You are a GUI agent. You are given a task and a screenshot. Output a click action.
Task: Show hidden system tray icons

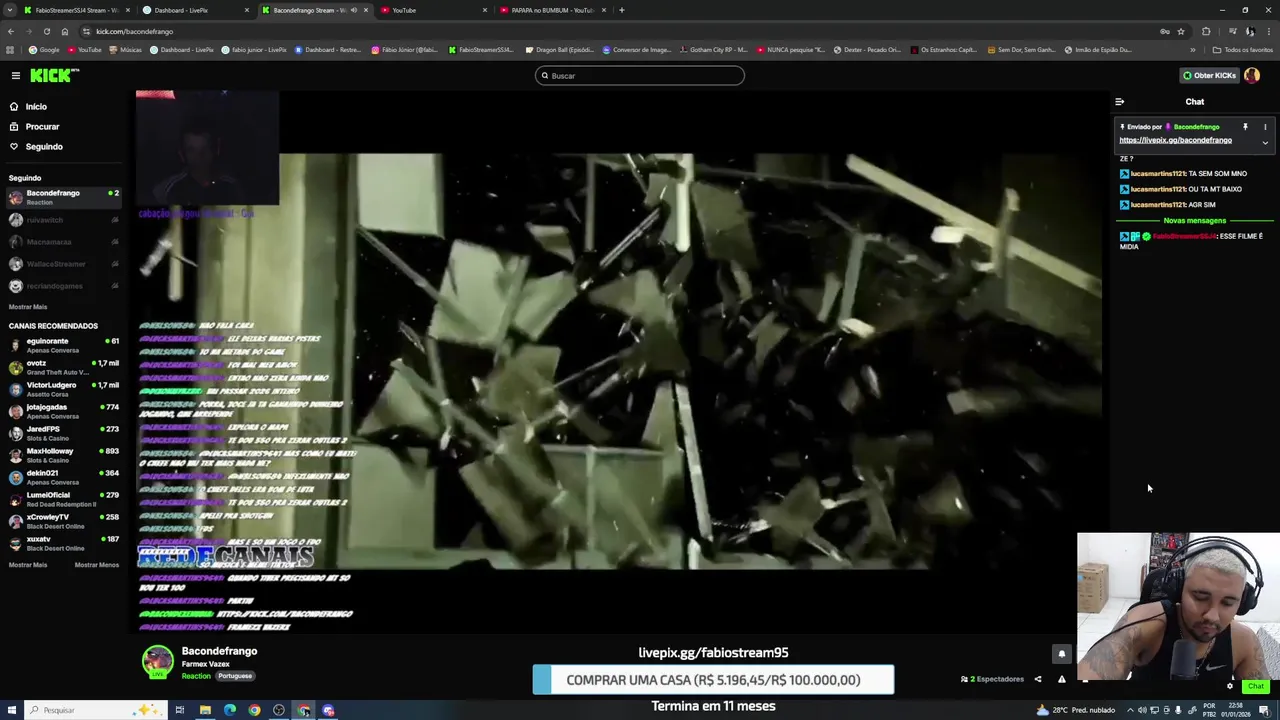click(1130, 710)
